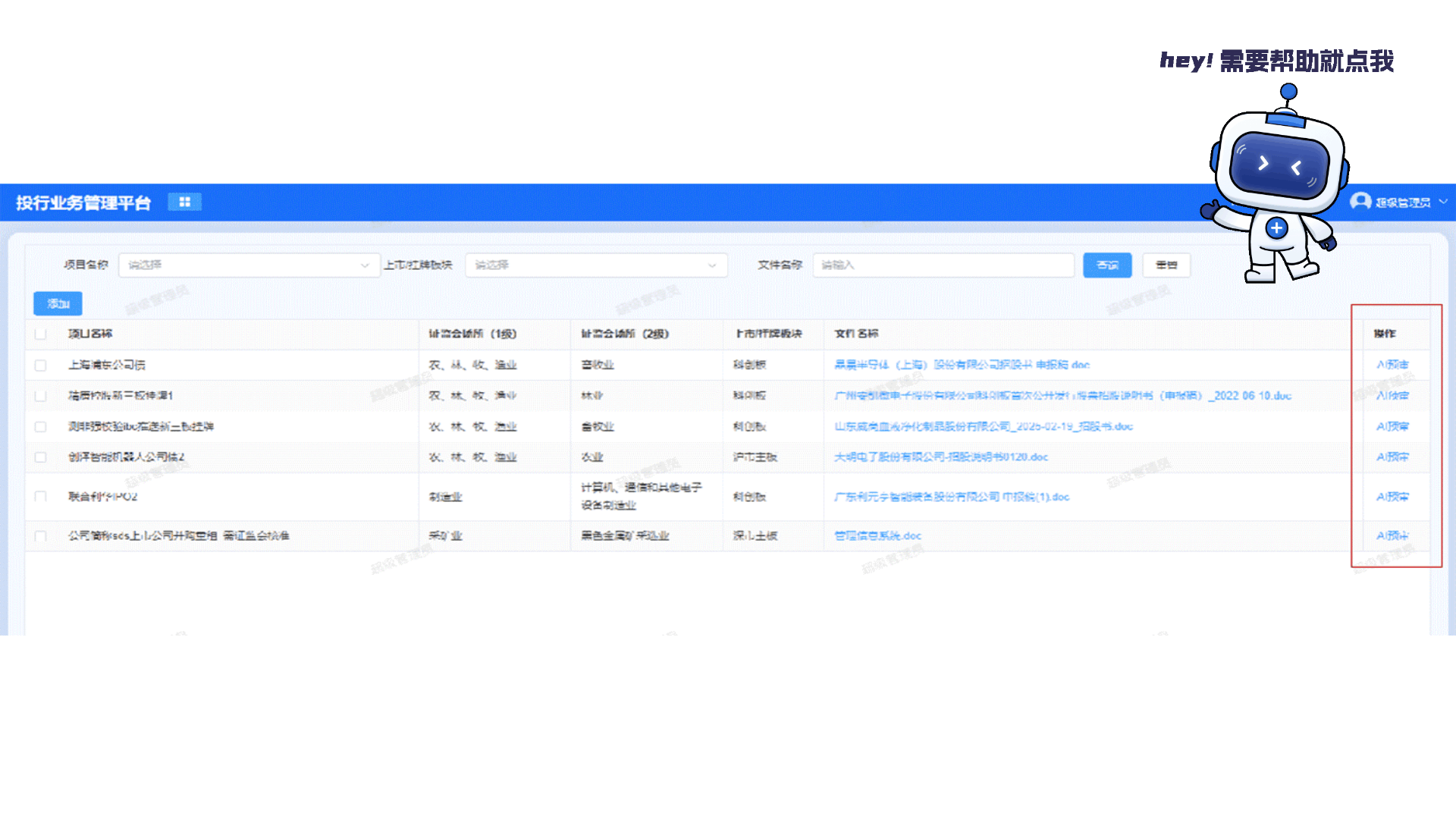Image resolution: width=1456 pixels, height=819 pixels.
Task: Open 大明电子股份有限公司 招股说明书 doc link
Action: [940, 457]
